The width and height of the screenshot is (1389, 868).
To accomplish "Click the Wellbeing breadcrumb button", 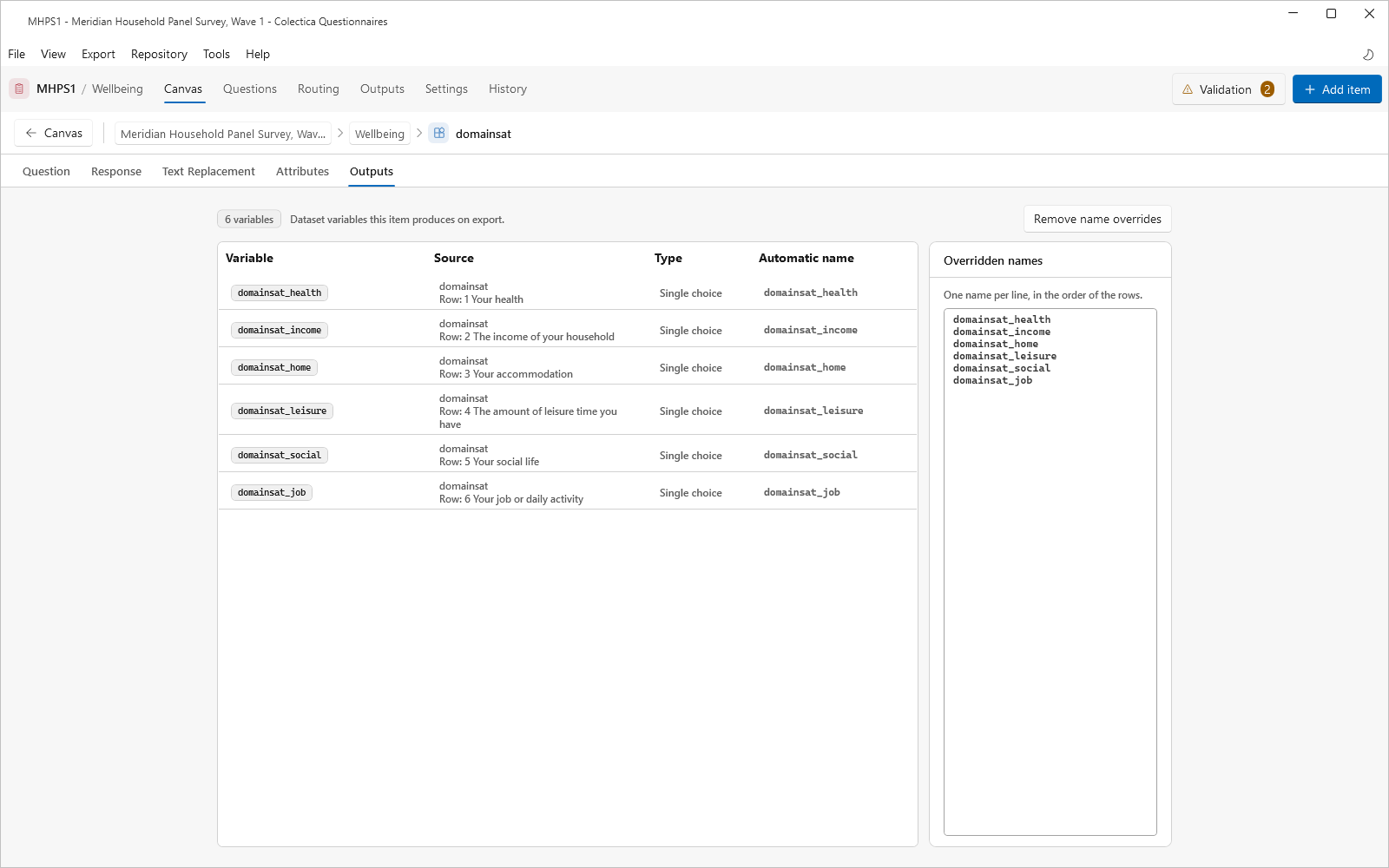I will (x=379, y=134).
